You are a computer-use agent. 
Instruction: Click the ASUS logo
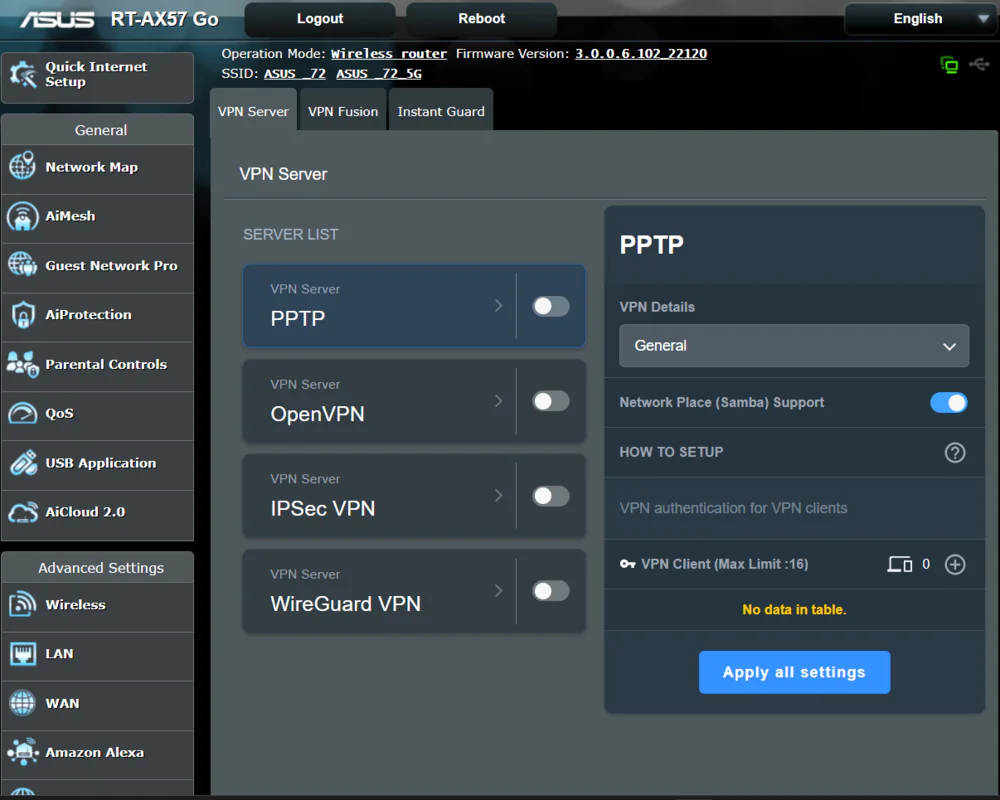(57, 19)
